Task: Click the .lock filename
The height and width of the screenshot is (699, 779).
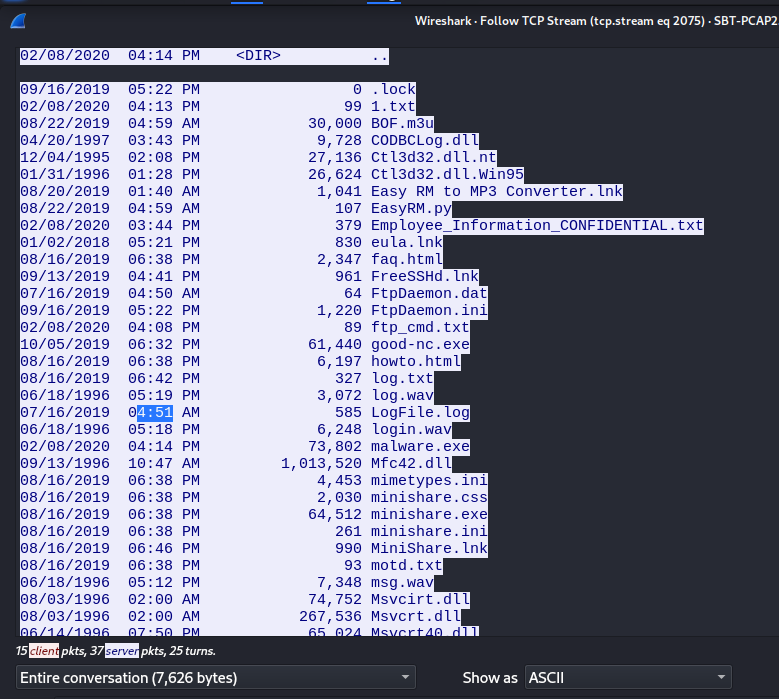Action: click(393, 89)
